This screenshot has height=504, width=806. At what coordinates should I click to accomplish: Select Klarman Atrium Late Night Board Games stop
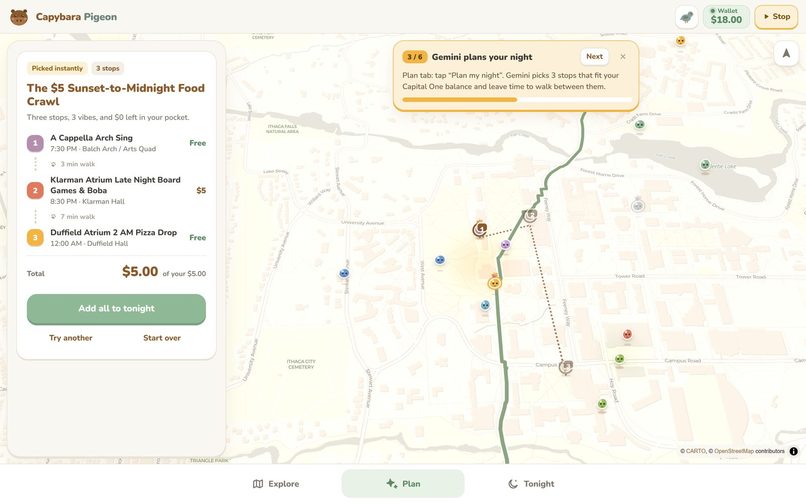point(116,190)
